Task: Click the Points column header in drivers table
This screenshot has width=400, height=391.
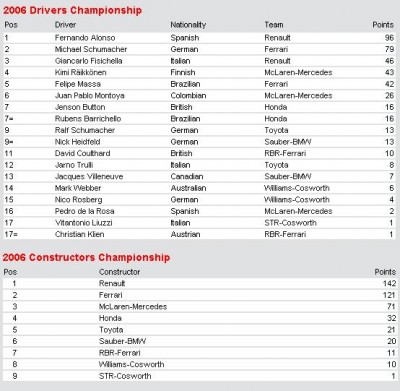Action: (x=383, y=25)
